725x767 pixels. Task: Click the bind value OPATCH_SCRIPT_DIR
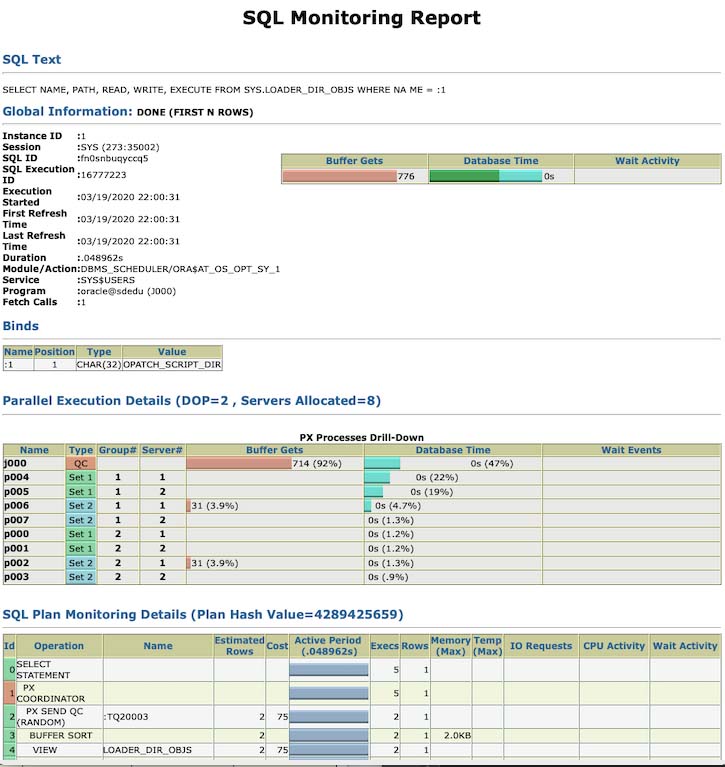click(x=172, y=364)
